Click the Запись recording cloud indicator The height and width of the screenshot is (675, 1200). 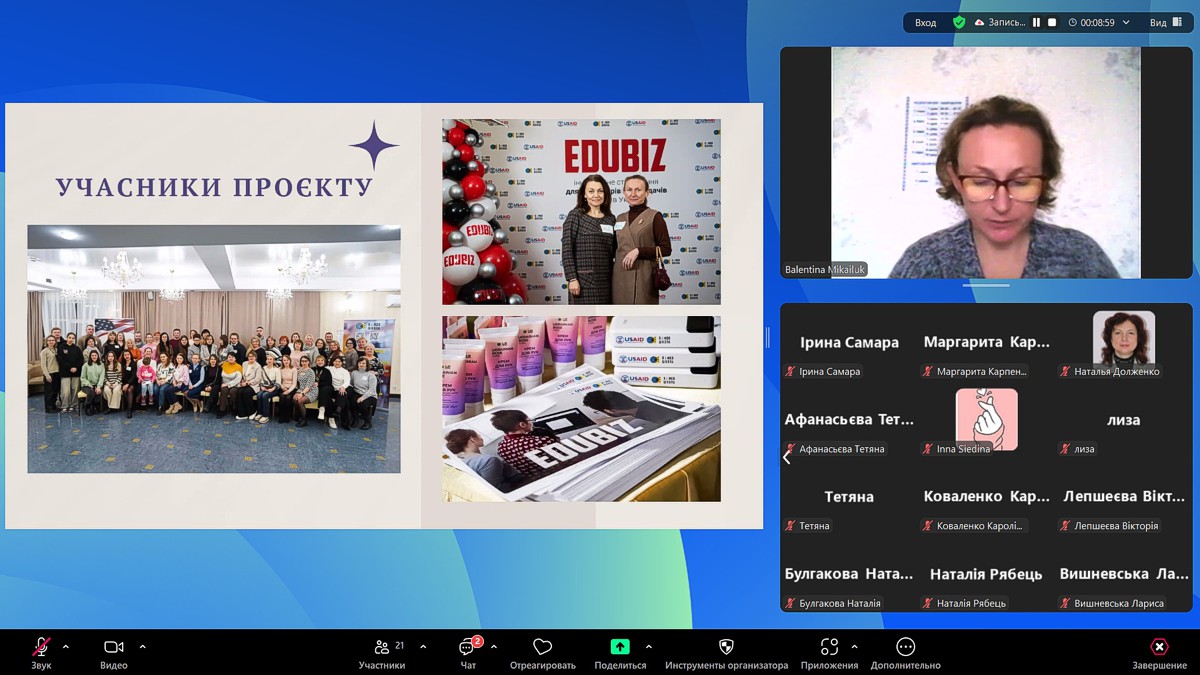pyautogui.click(x=998, y=22)
